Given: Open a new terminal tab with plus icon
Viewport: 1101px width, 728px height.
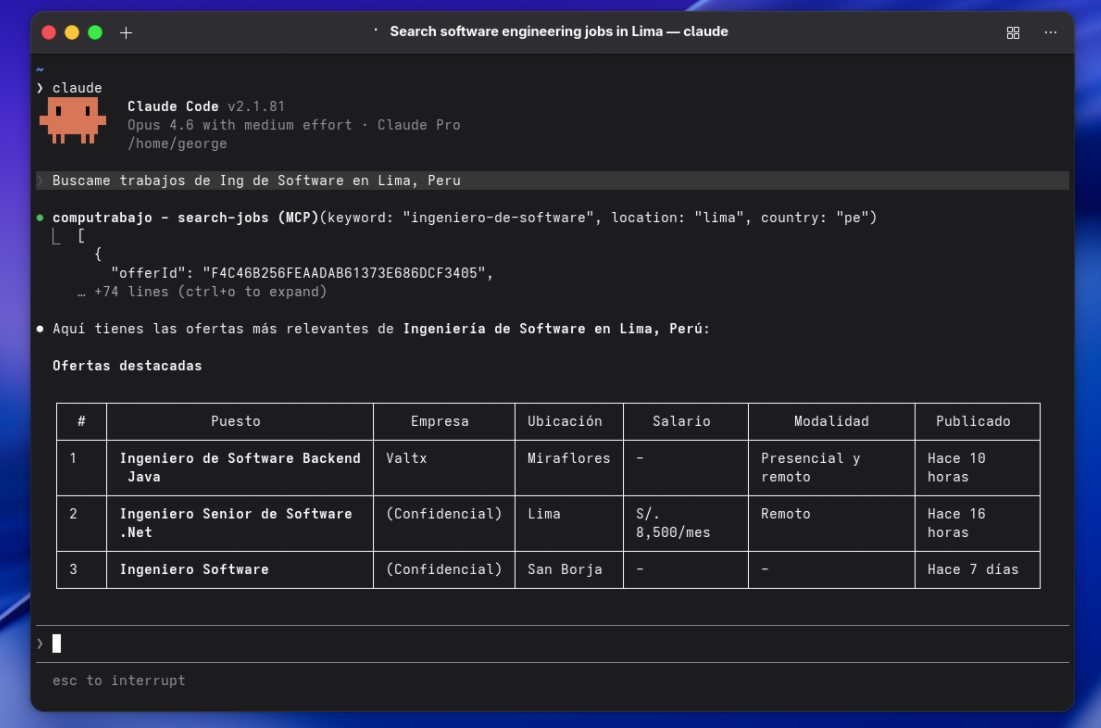Looking at the screenshot, I should tap(126, 32).
